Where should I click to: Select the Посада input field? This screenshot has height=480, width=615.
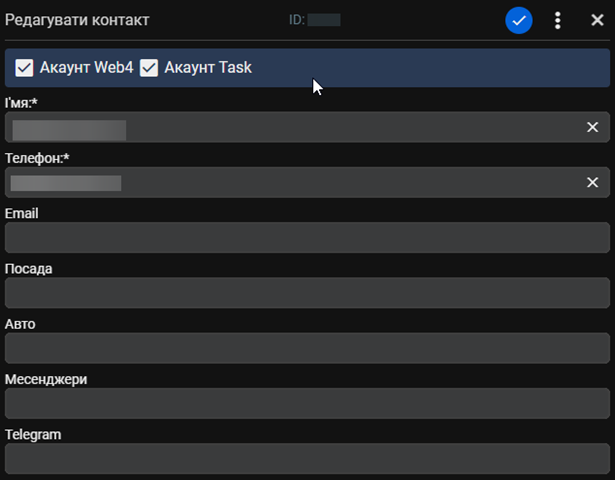(x=307, y=293)
